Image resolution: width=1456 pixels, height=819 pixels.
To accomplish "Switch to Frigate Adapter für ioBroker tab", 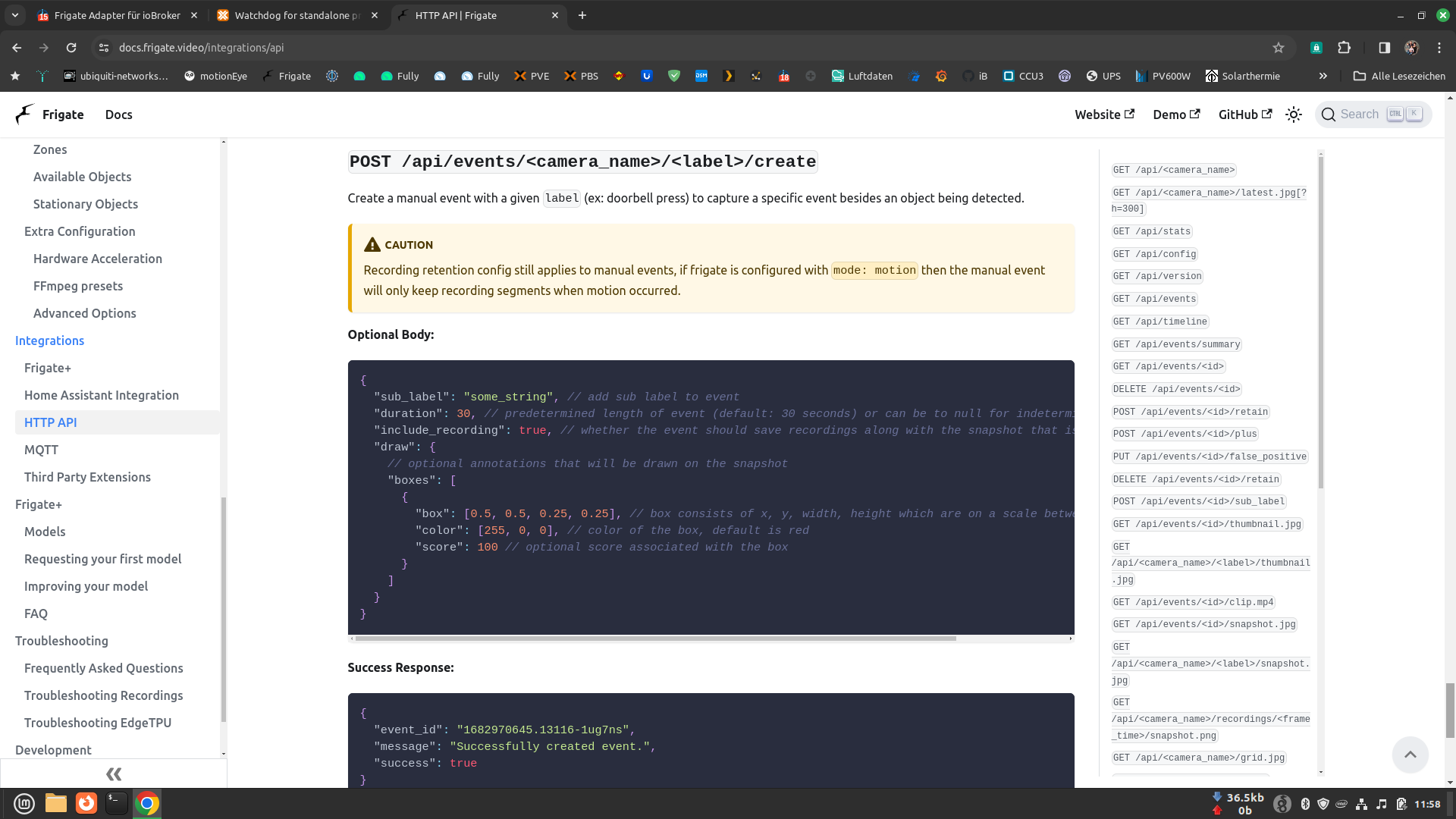I will (x=118, y=15).
